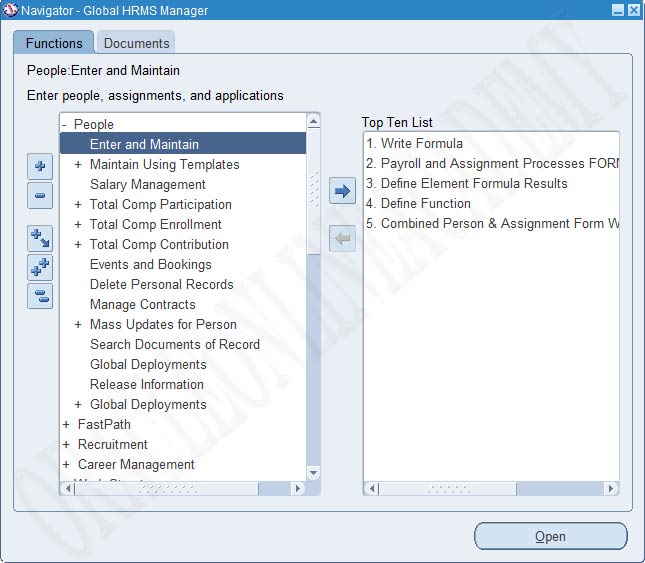The width and height of the screenshot is (645, 563).
Task: Switch to the Documents tab
Action: coord(137,43)
